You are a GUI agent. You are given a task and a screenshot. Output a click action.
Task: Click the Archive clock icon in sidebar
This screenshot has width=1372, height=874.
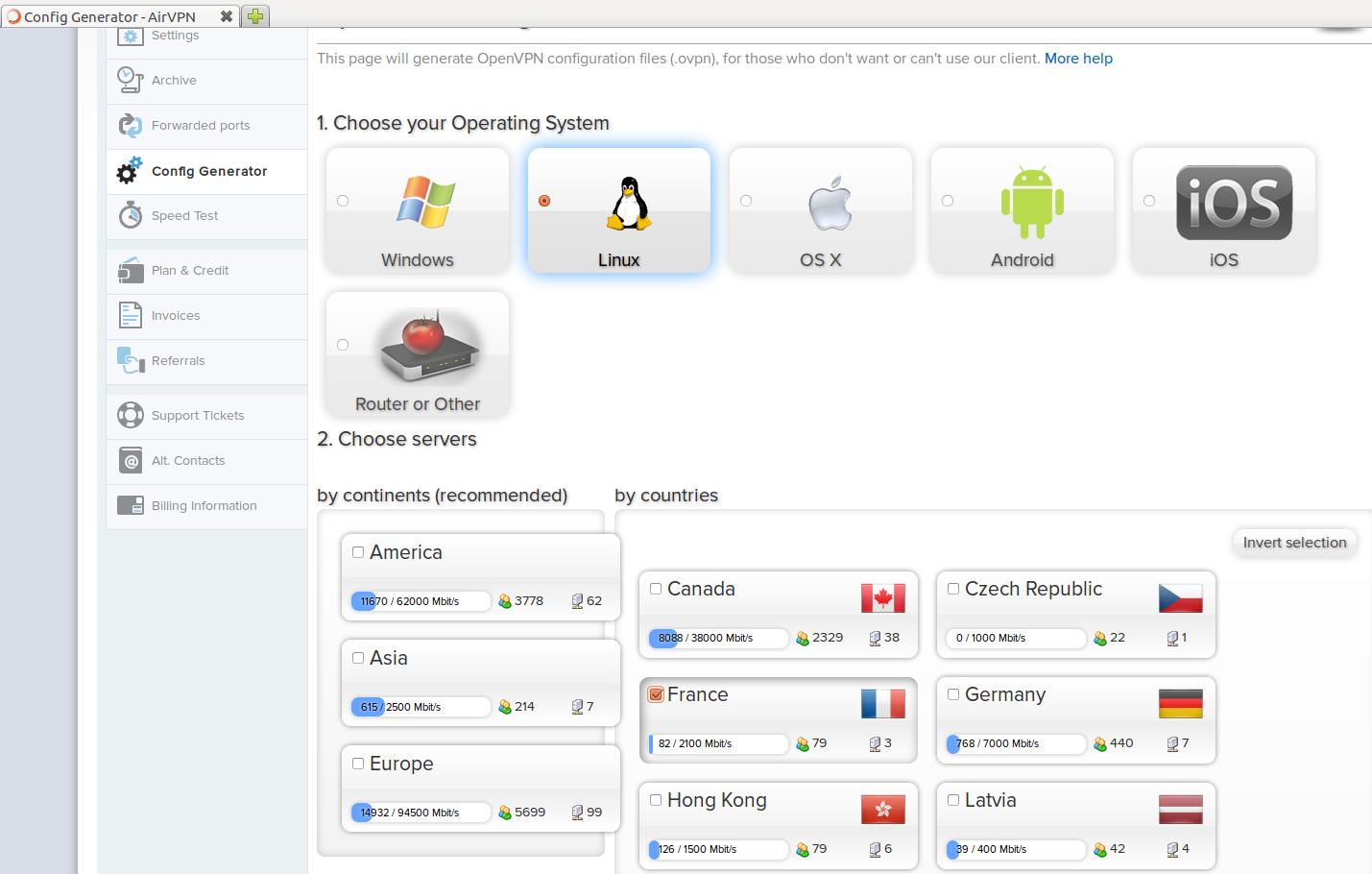[x=130, y=80]
